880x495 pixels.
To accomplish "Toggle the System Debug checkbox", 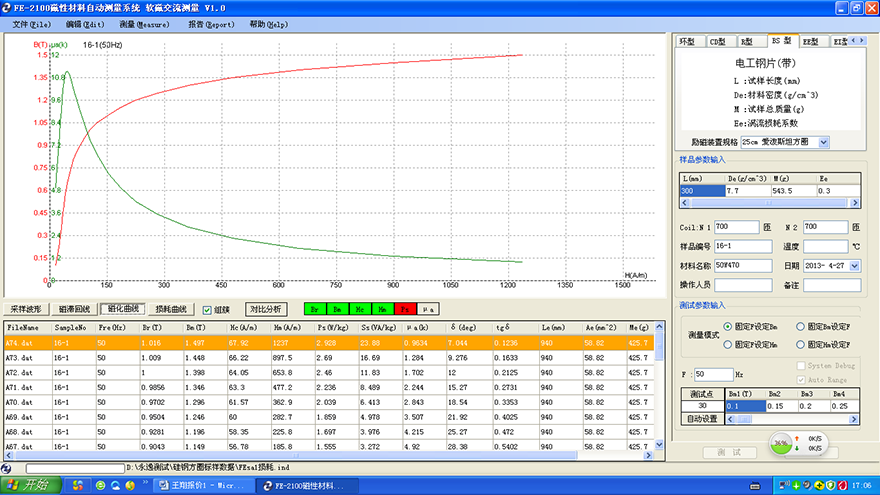I will coord(801,365).
